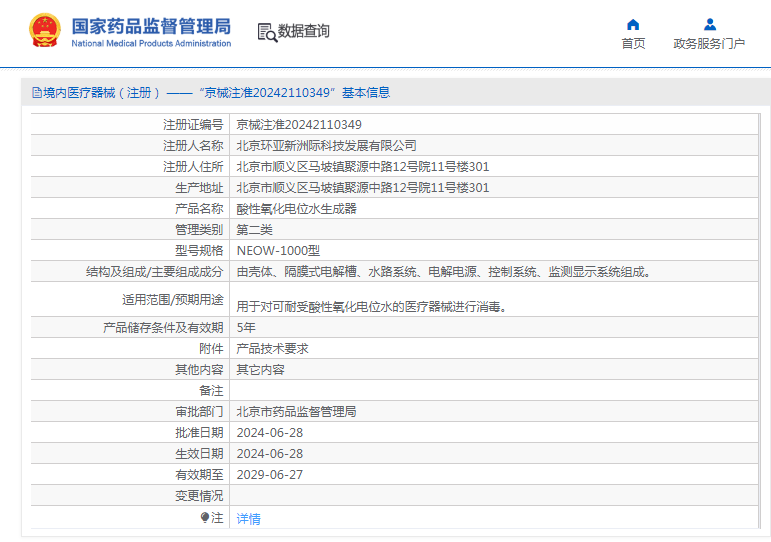Click the 注册人名称 label
Viewport: 771px width, 542px height.
193,146
